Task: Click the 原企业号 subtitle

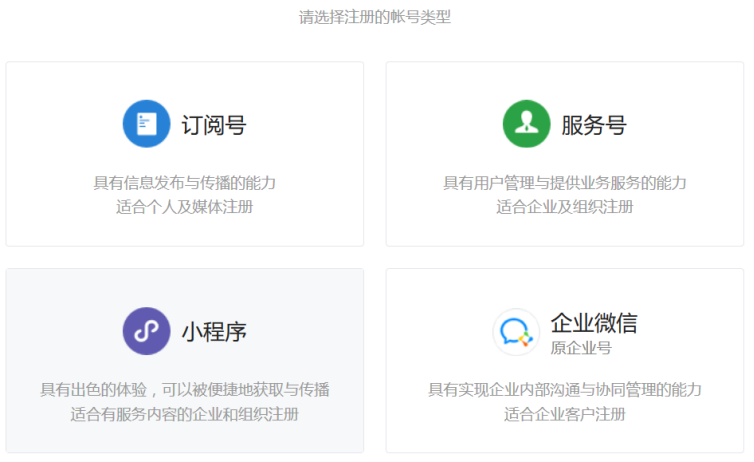Action: [581, 348]
